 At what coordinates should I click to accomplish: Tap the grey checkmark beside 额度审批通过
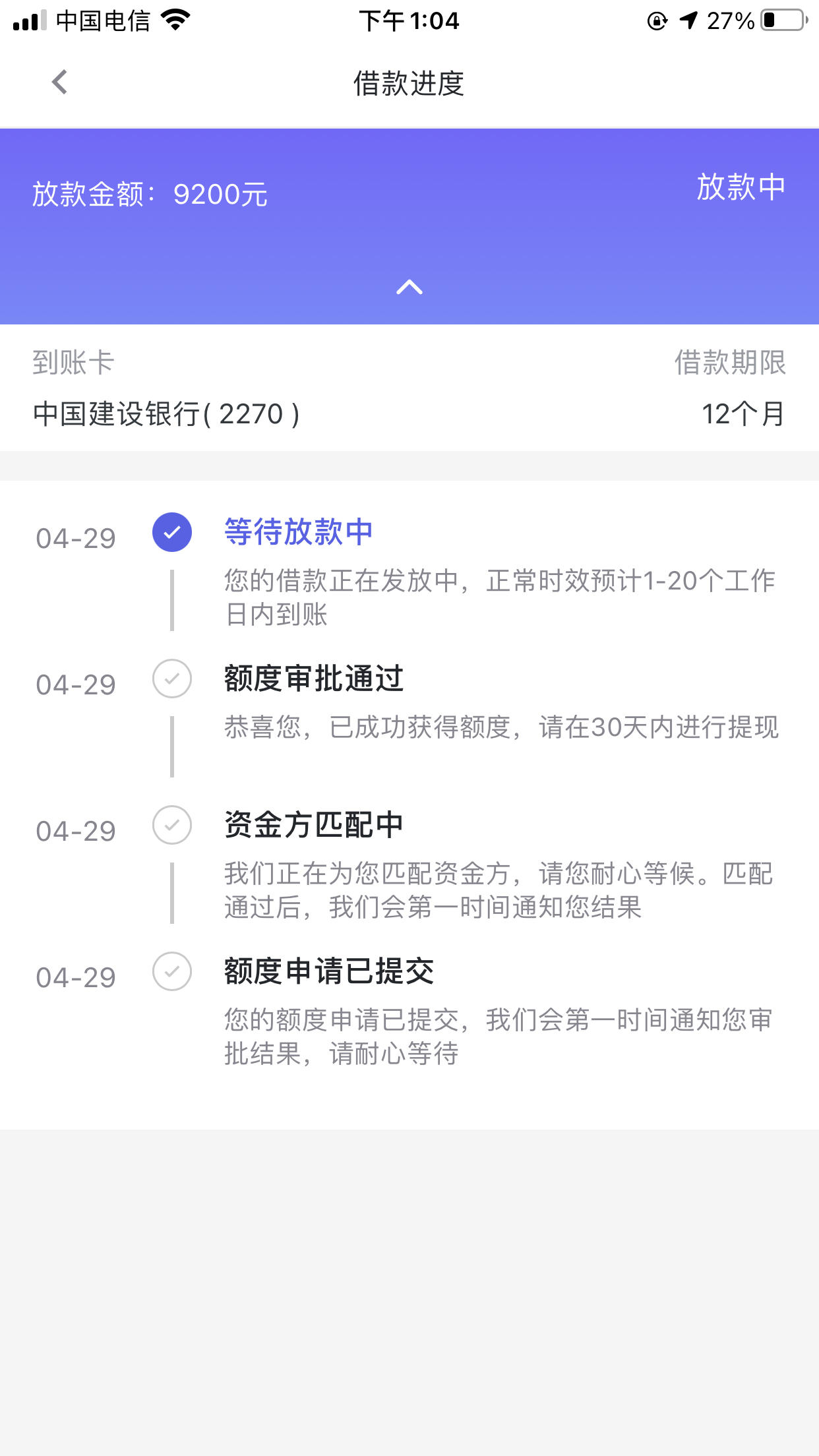172,679
